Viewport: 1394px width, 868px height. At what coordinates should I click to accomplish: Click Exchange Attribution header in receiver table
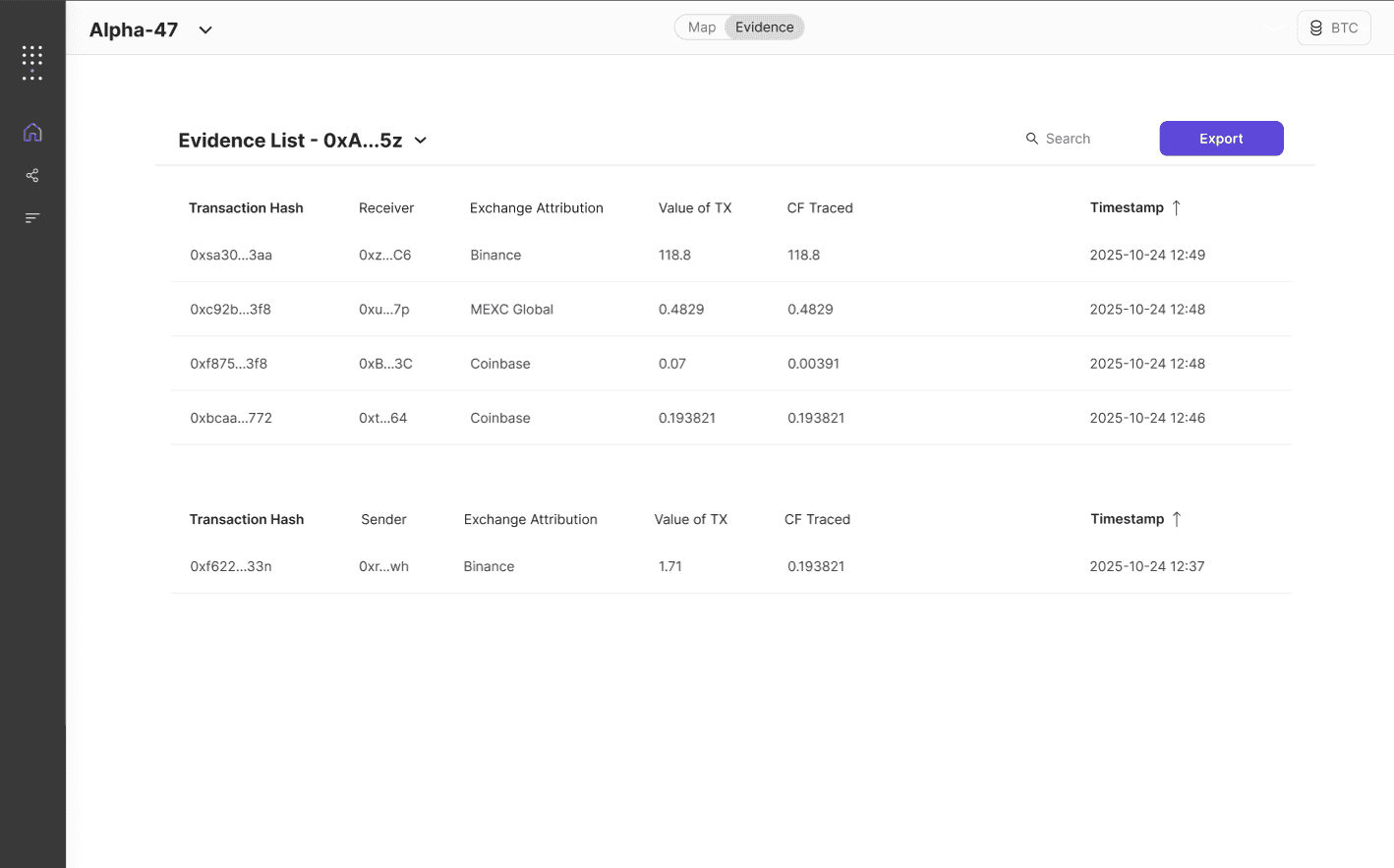coord(537,207)
